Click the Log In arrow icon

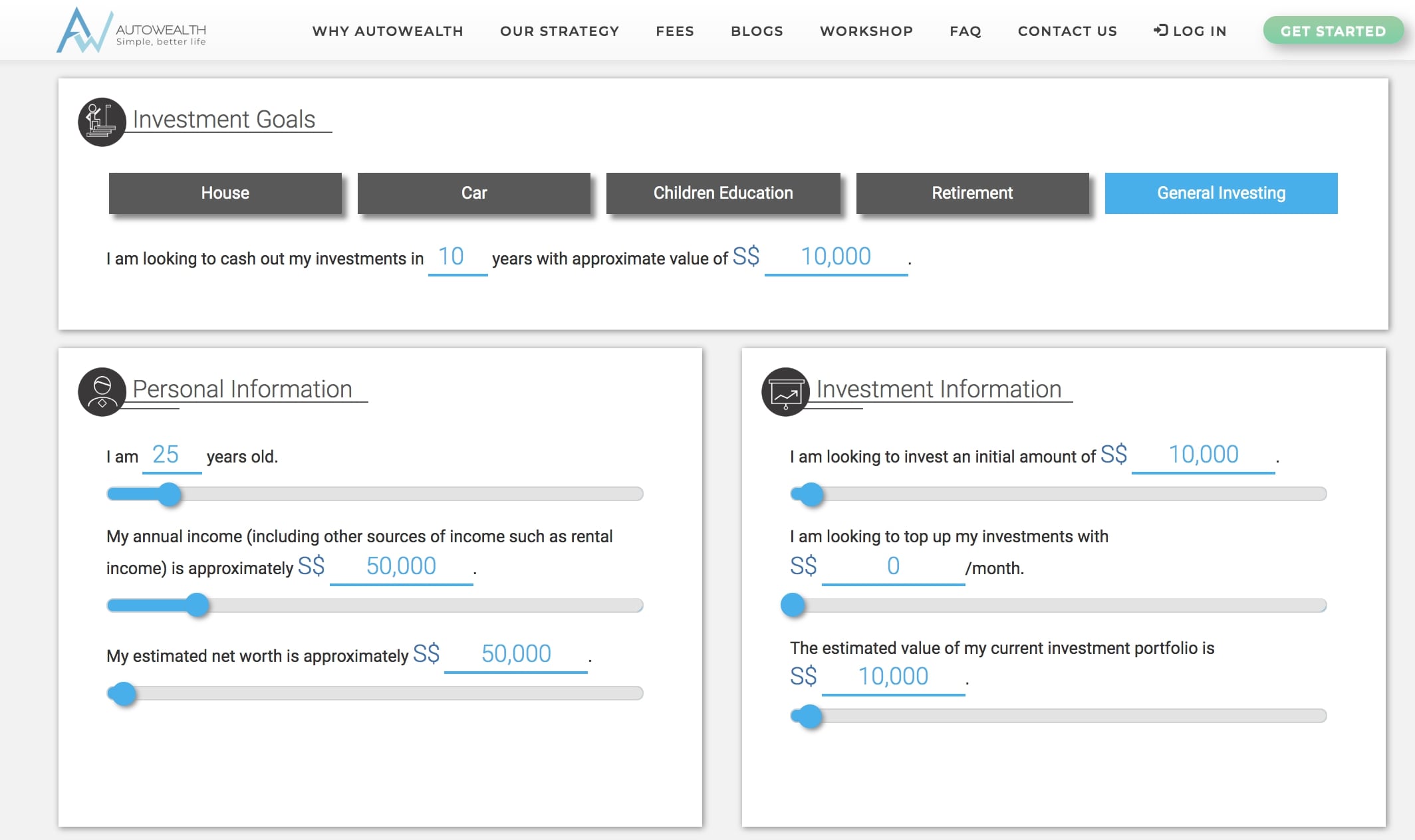coord(1160,30)
